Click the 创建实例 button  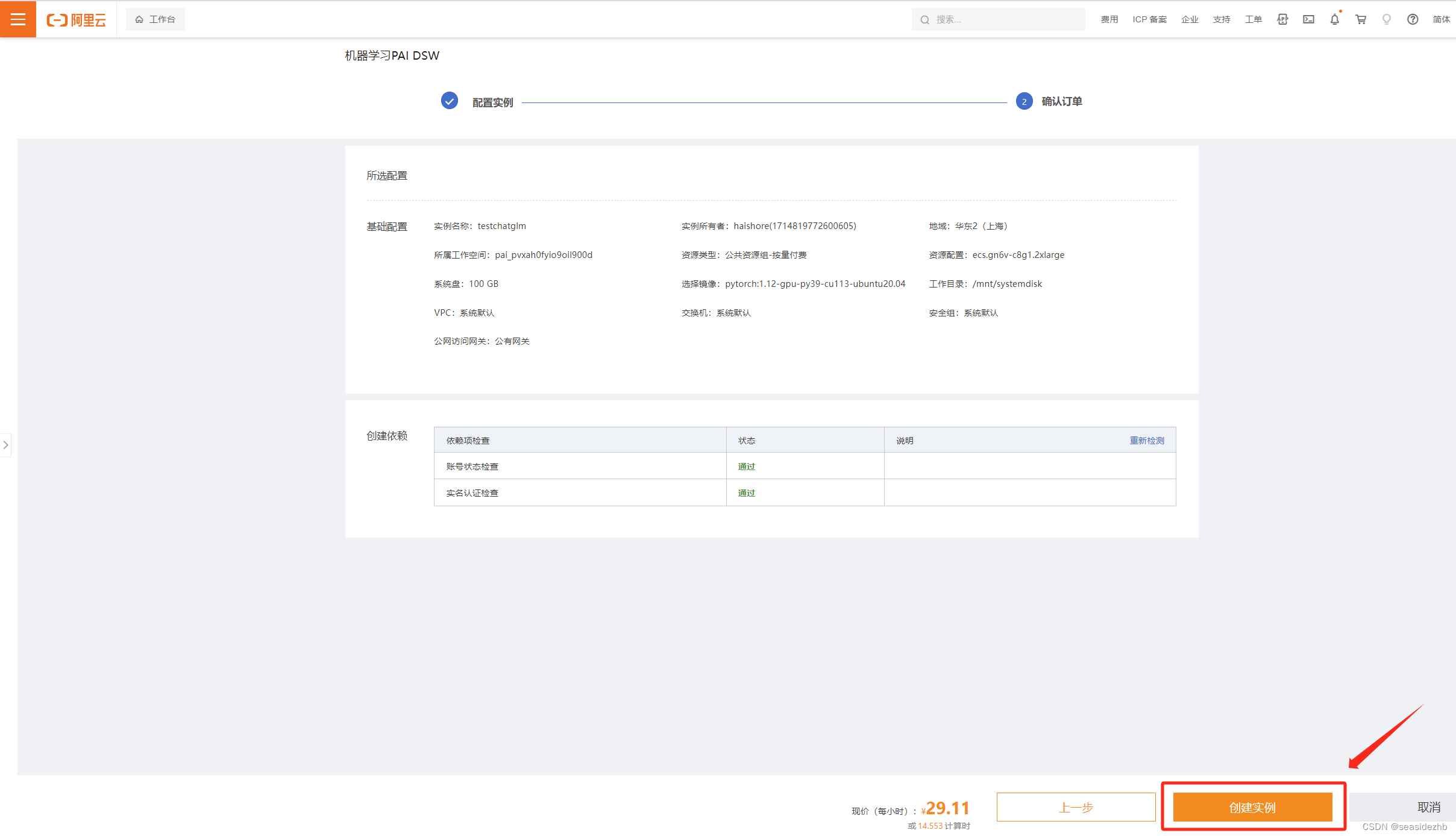pos(1252,807)
